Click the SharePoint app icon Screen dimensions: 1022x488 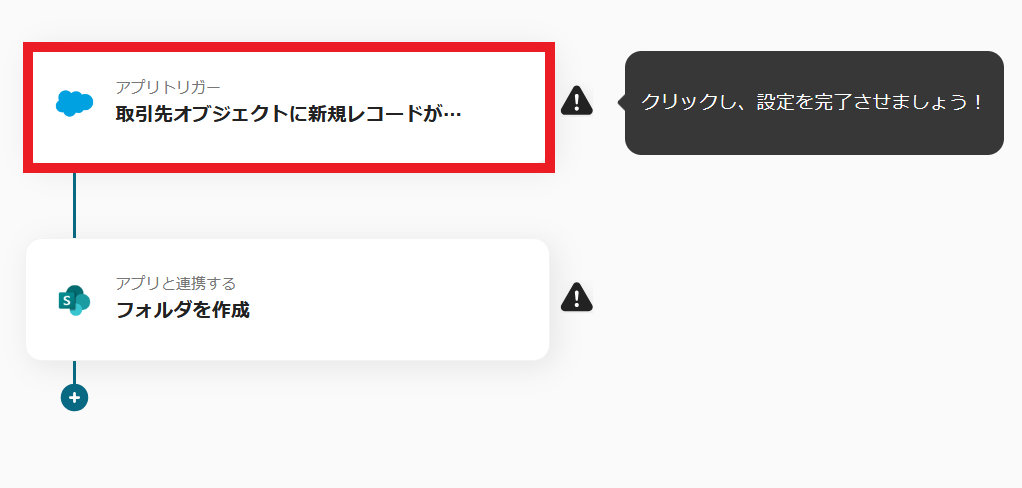click(x=74, y=300)
